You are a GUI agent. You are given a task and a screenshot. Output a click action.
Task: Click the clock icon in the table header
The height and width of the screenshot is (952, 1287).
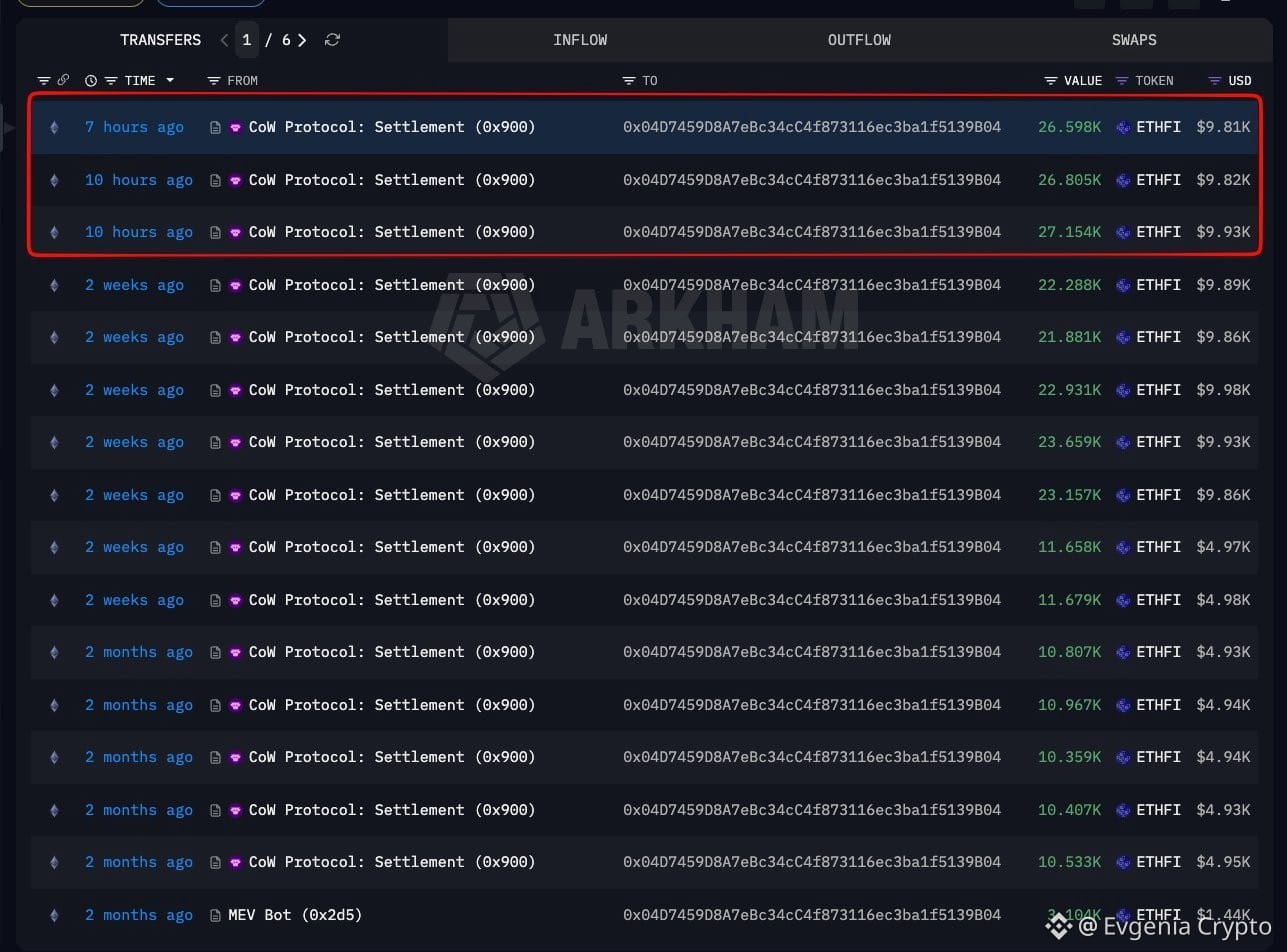tap(91, 80)
